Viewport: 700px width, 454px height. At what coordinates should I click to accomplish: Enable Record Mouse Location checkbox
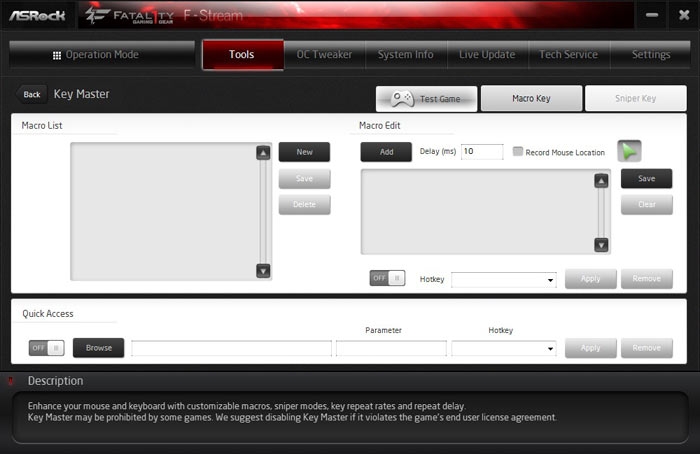click(x=517, y=152)
